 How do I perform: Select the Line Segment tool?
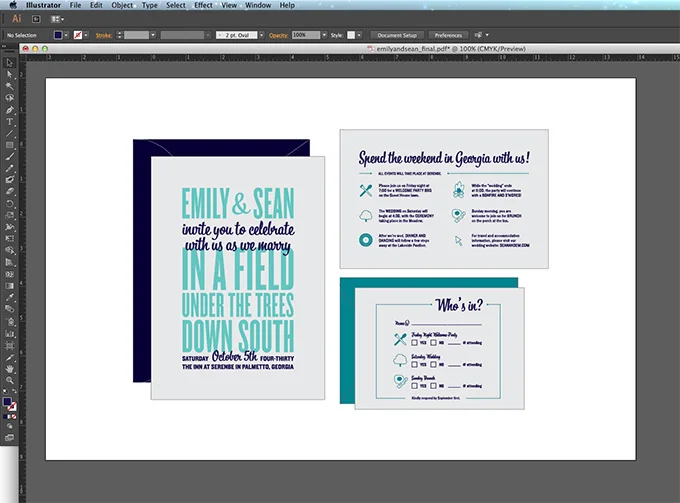click(x=10, y=134)
